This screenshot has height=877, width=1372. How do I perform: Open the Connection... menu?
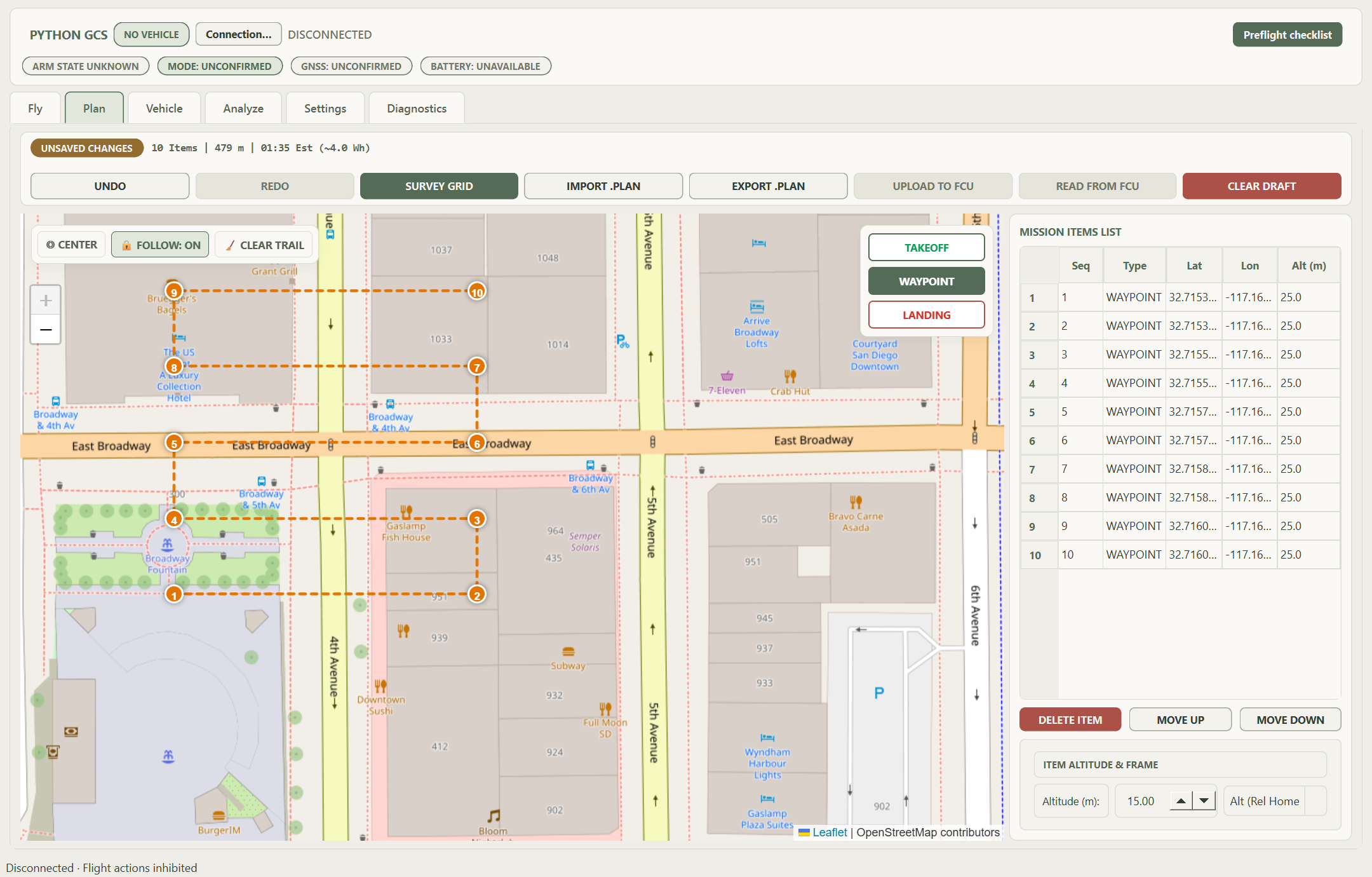(x=238, y=34)
